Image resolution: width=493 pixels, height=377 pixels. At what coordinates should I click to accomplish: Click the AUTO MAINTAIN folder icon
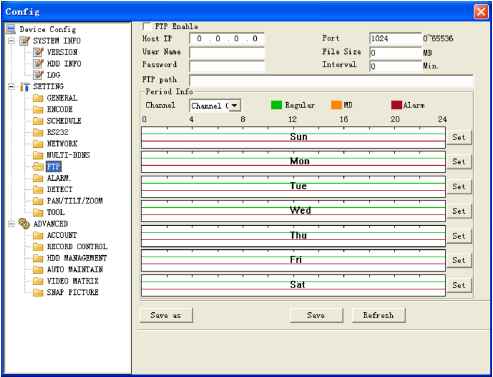(x=38, y=270)
